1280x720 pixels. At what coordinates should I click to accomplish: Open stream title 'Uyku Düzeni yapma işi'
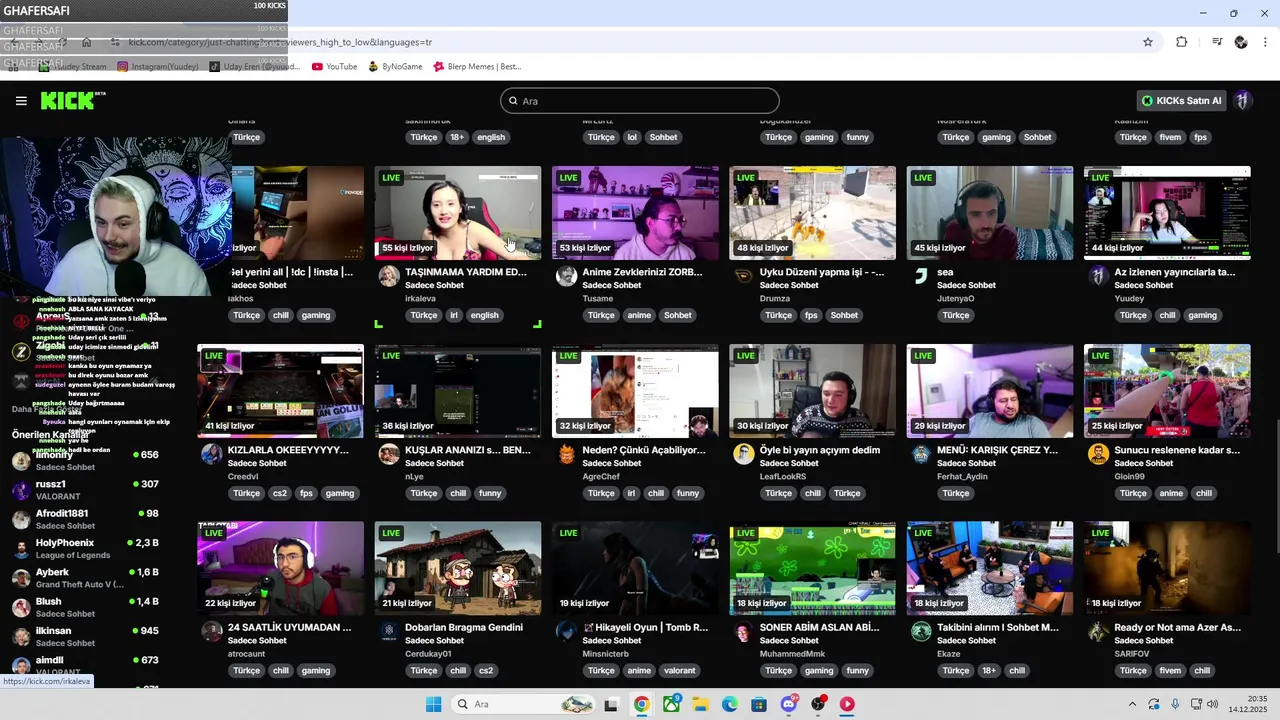[822, 272]
